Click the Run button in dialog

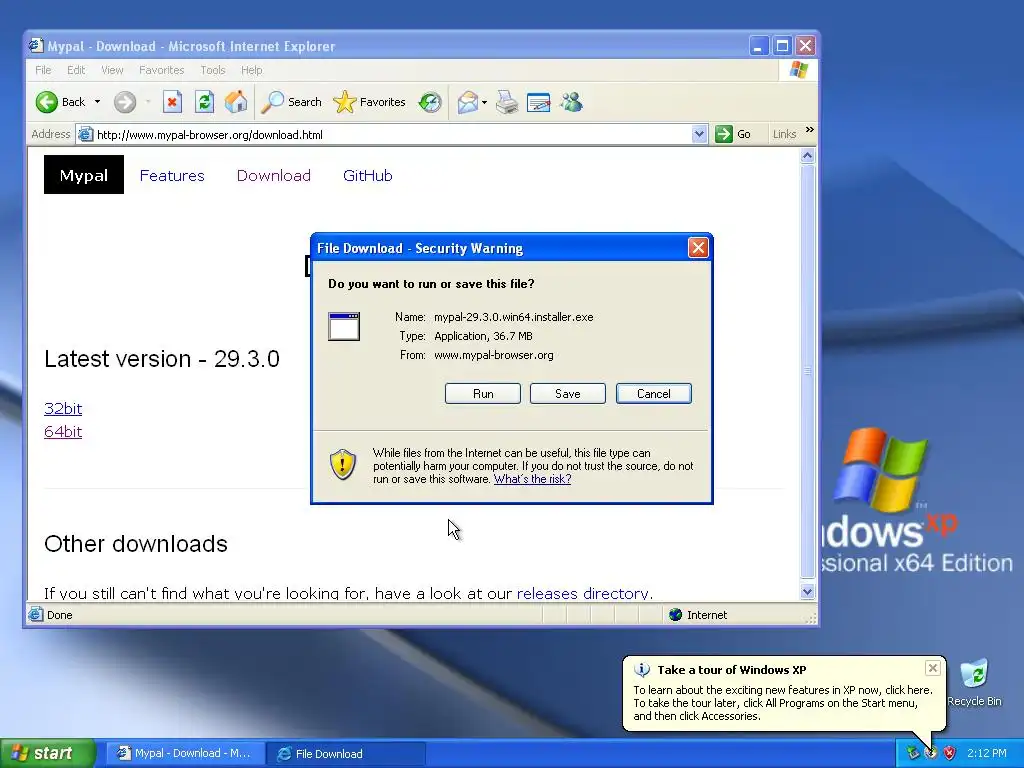click(483, 394)
